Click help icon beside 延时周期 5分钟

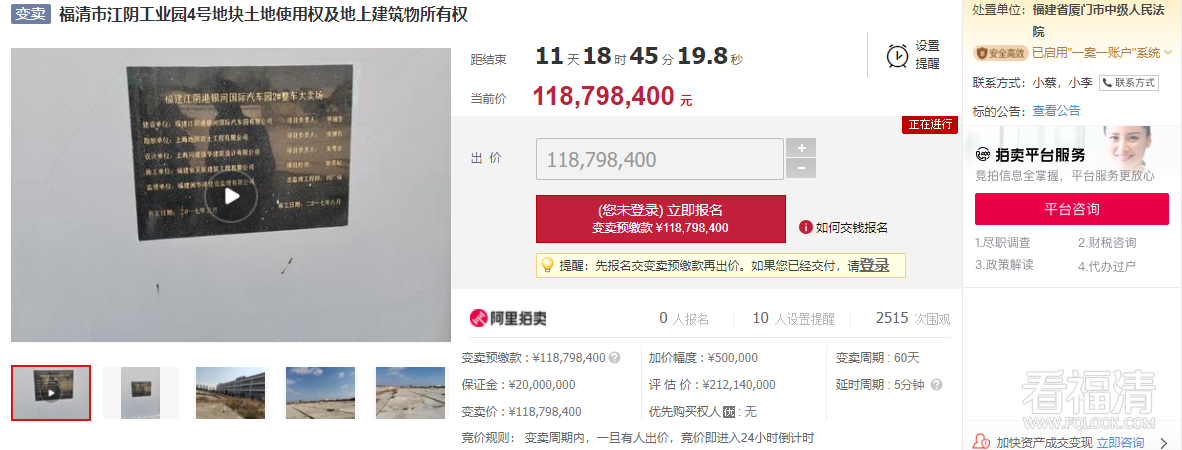935,384
